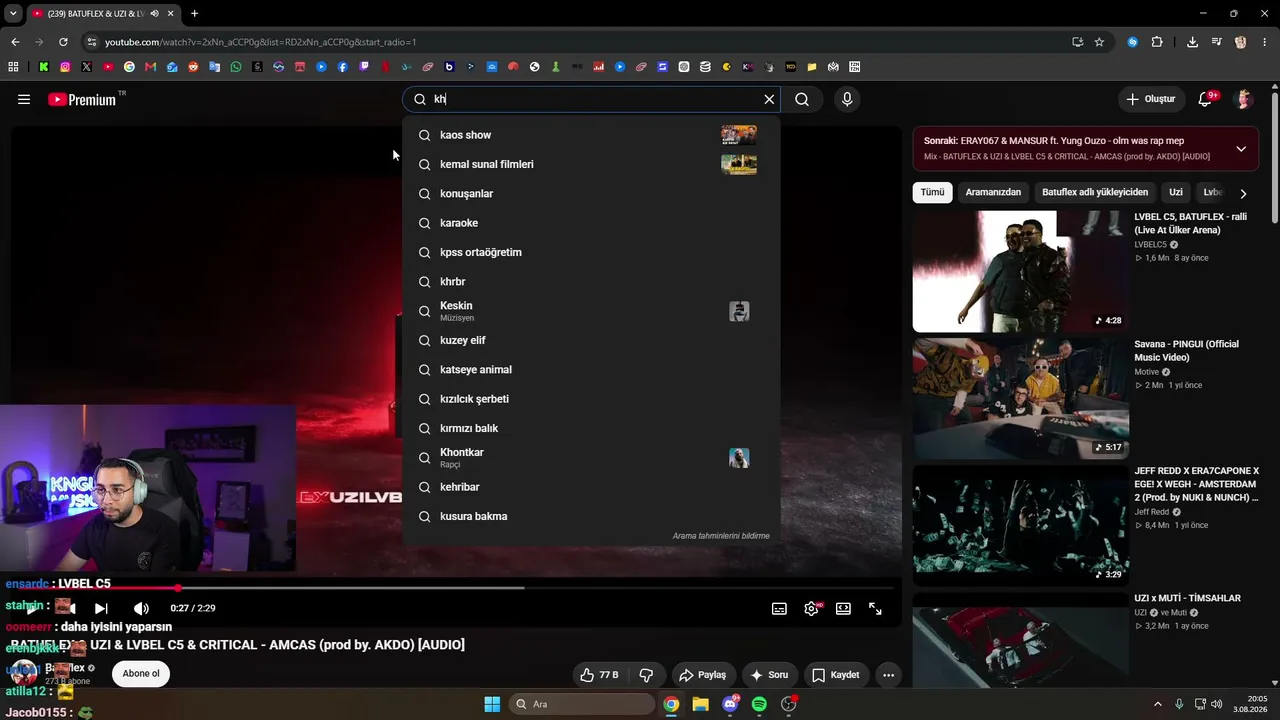Open the YouTube account avatar menu

tap(1244, 99)
